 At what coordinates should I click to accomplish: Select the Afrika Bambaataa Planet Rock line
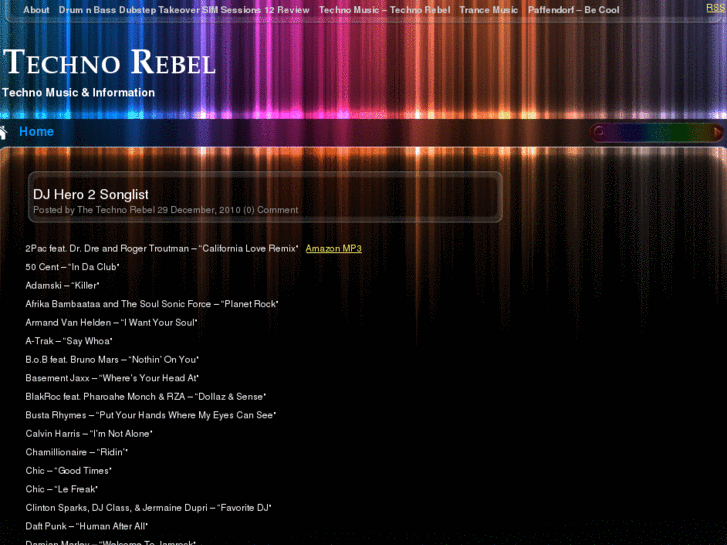pyautogui.click(x=152, y=304)
